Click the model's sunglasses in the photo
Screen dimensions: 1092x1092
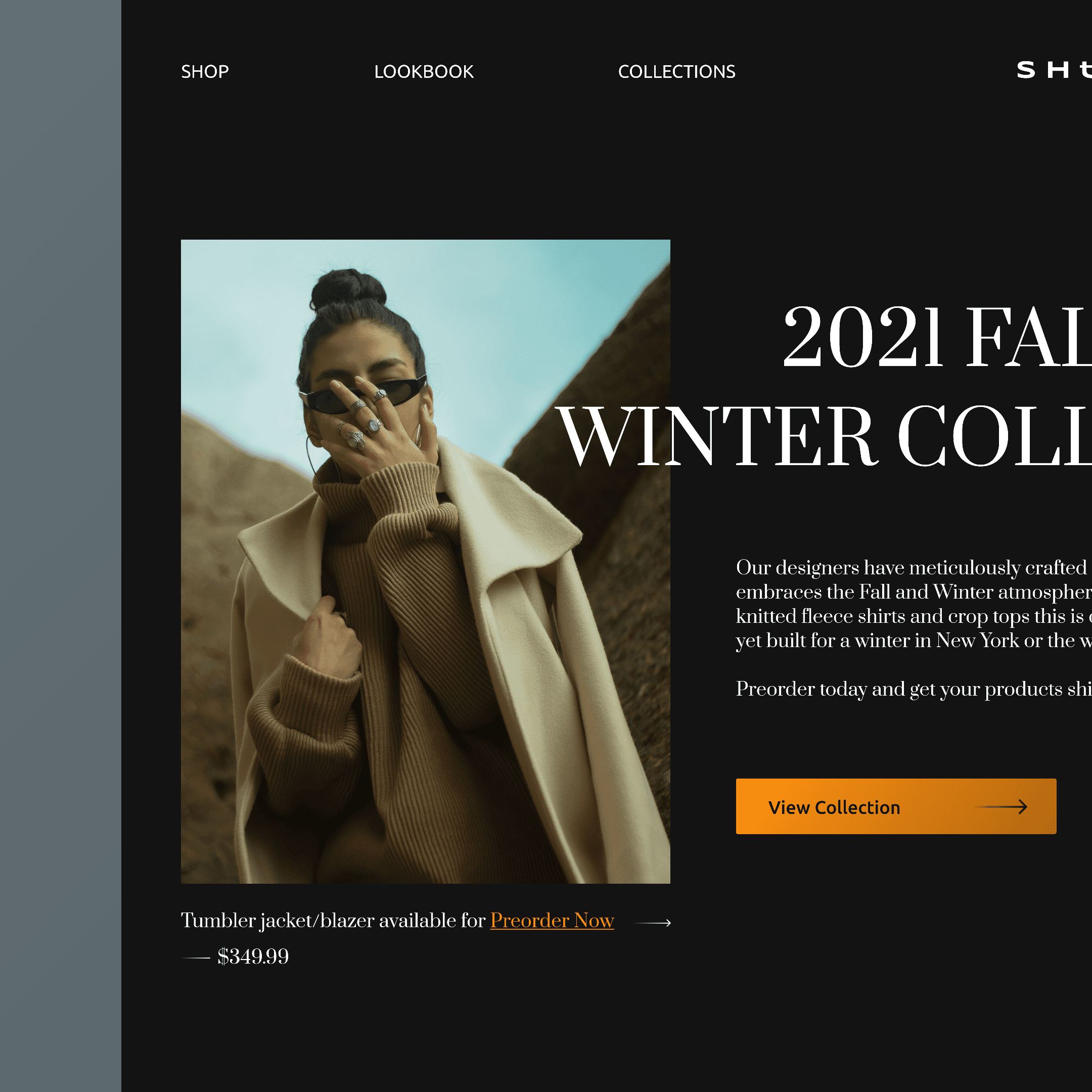pos(363,395)
